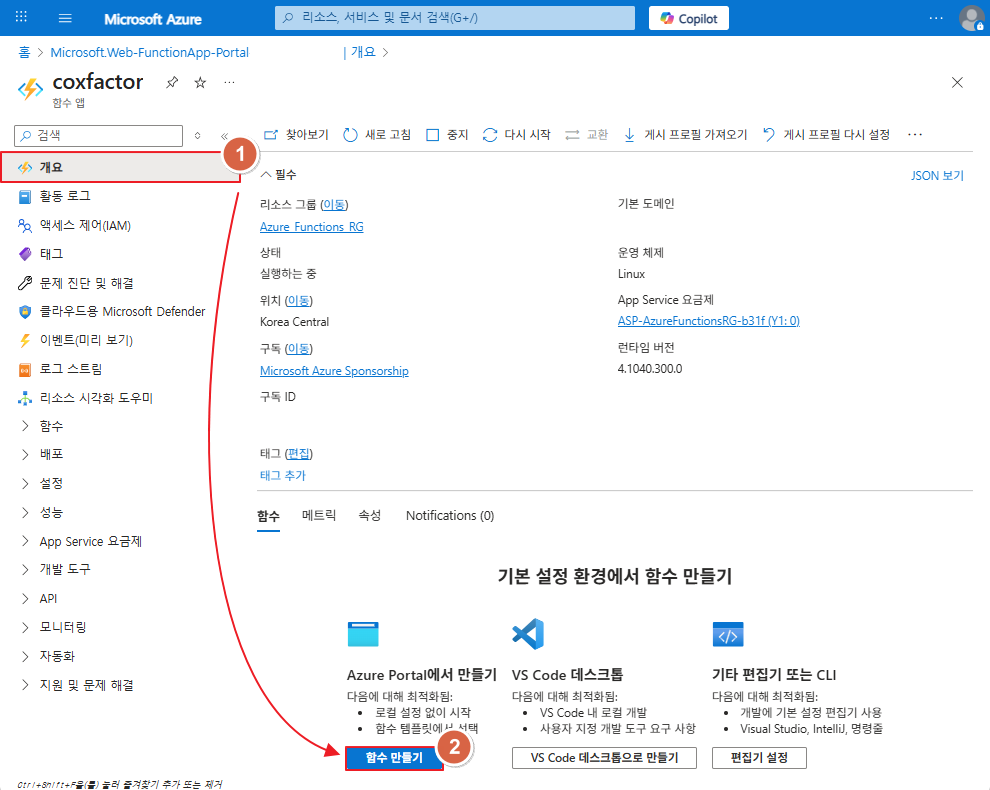Screen dimensions: 990x790
Task: Click 게시 프로필 다시 설정
Action: [x=826, y=135]
